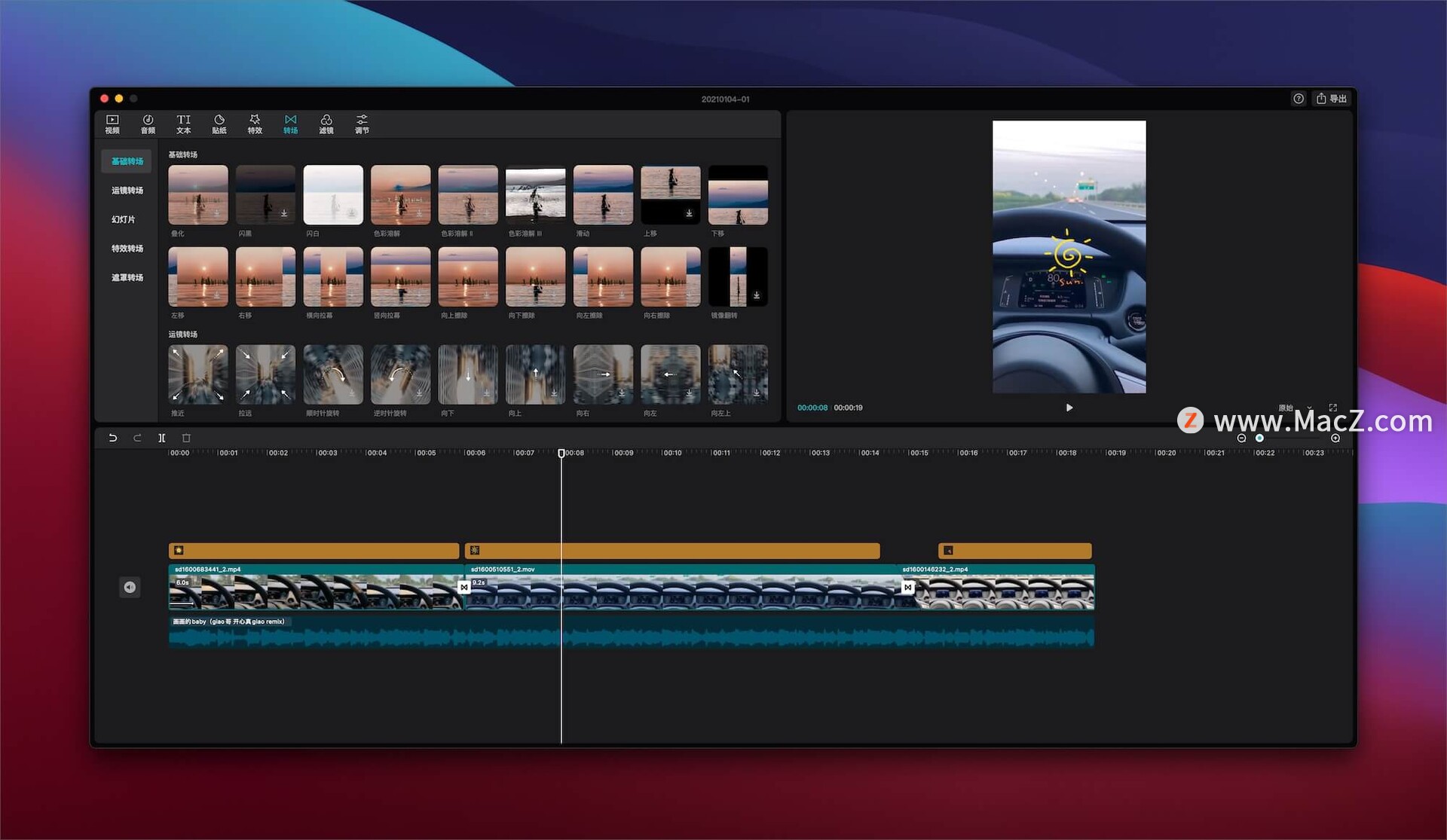Image resolution: width=1447 pixels, height=840 pixels.
Task: Select the last orange effect bar
Action: [1014, 551]
